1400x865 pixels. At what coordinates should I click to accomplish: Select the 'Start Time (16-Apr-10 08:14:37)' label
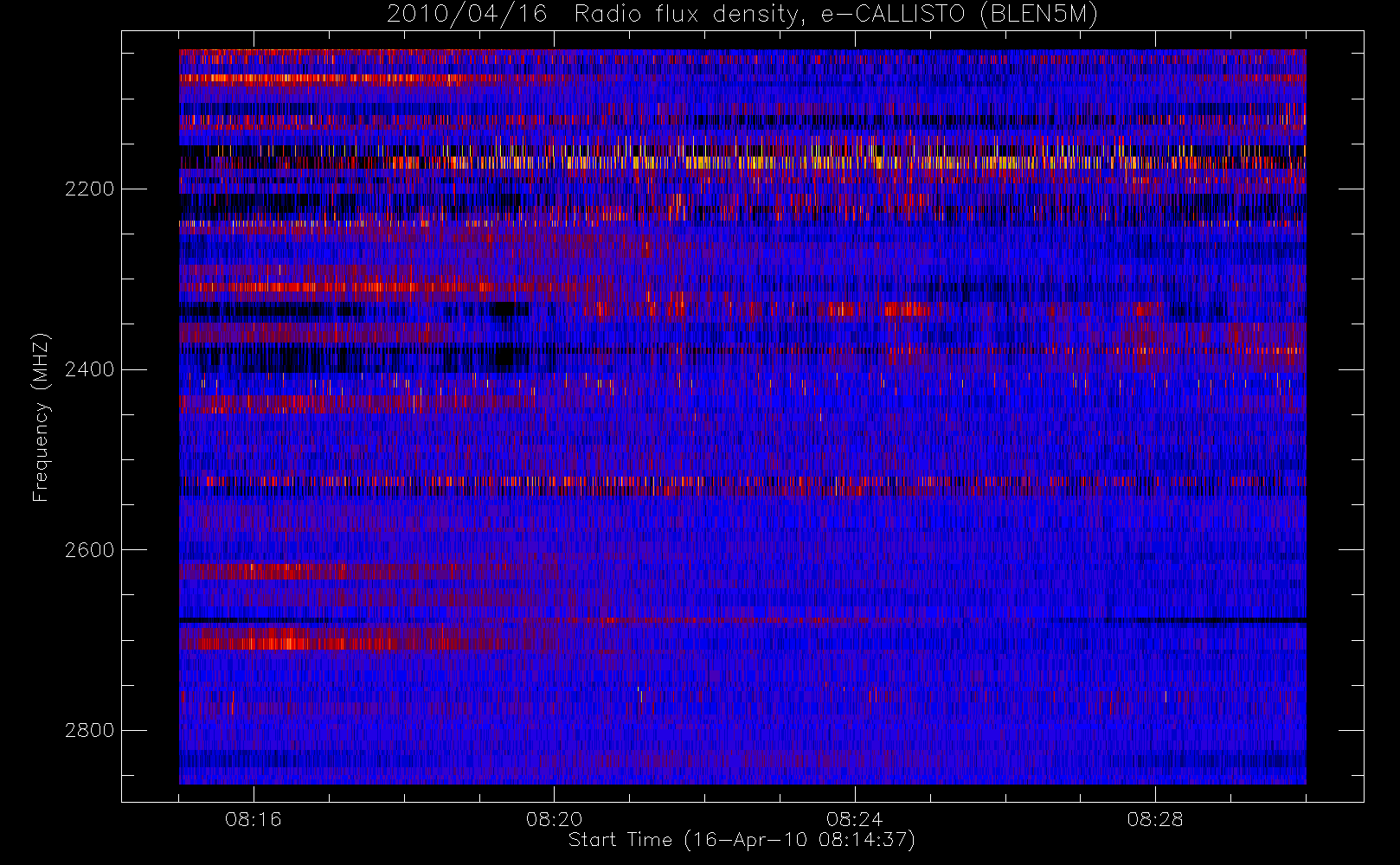click(x=742, y=840)
